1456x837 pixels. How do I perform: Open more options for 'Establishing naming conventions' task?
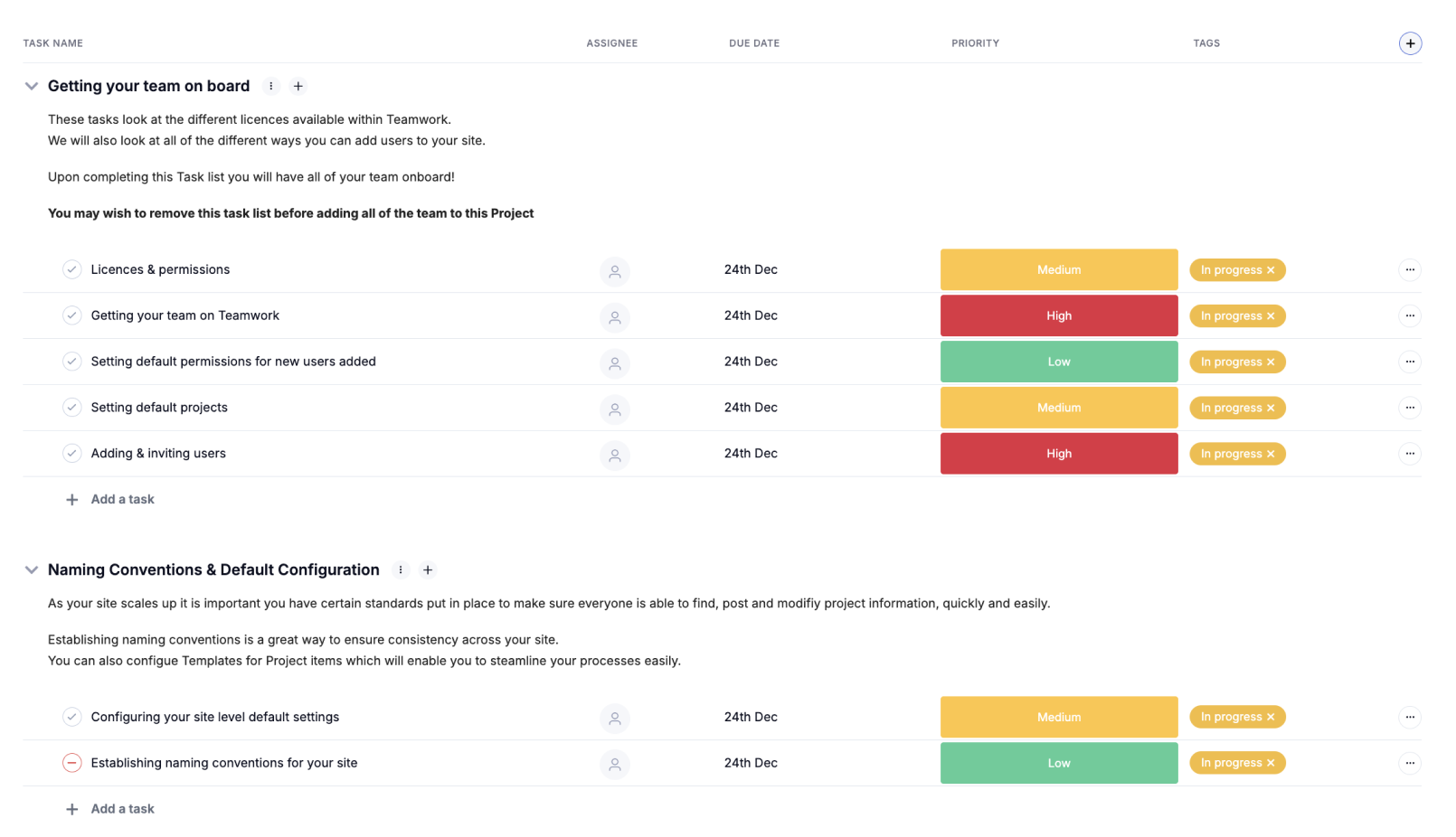[1410, 764]
